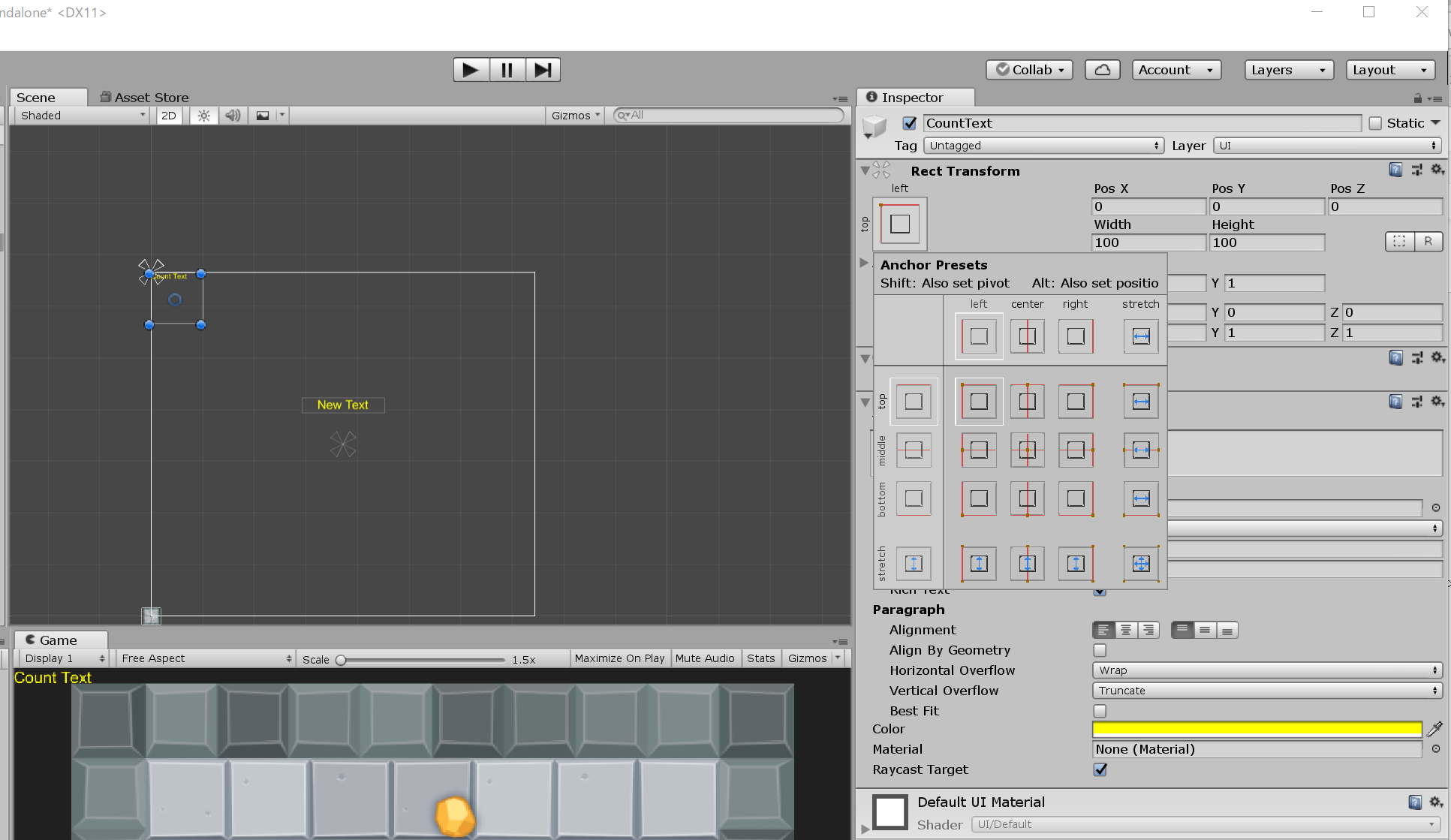Image resolution: width=1451 pixels, height=840 pixels.
Task: Click the Maximize On Play button
Action: (619, 658)
